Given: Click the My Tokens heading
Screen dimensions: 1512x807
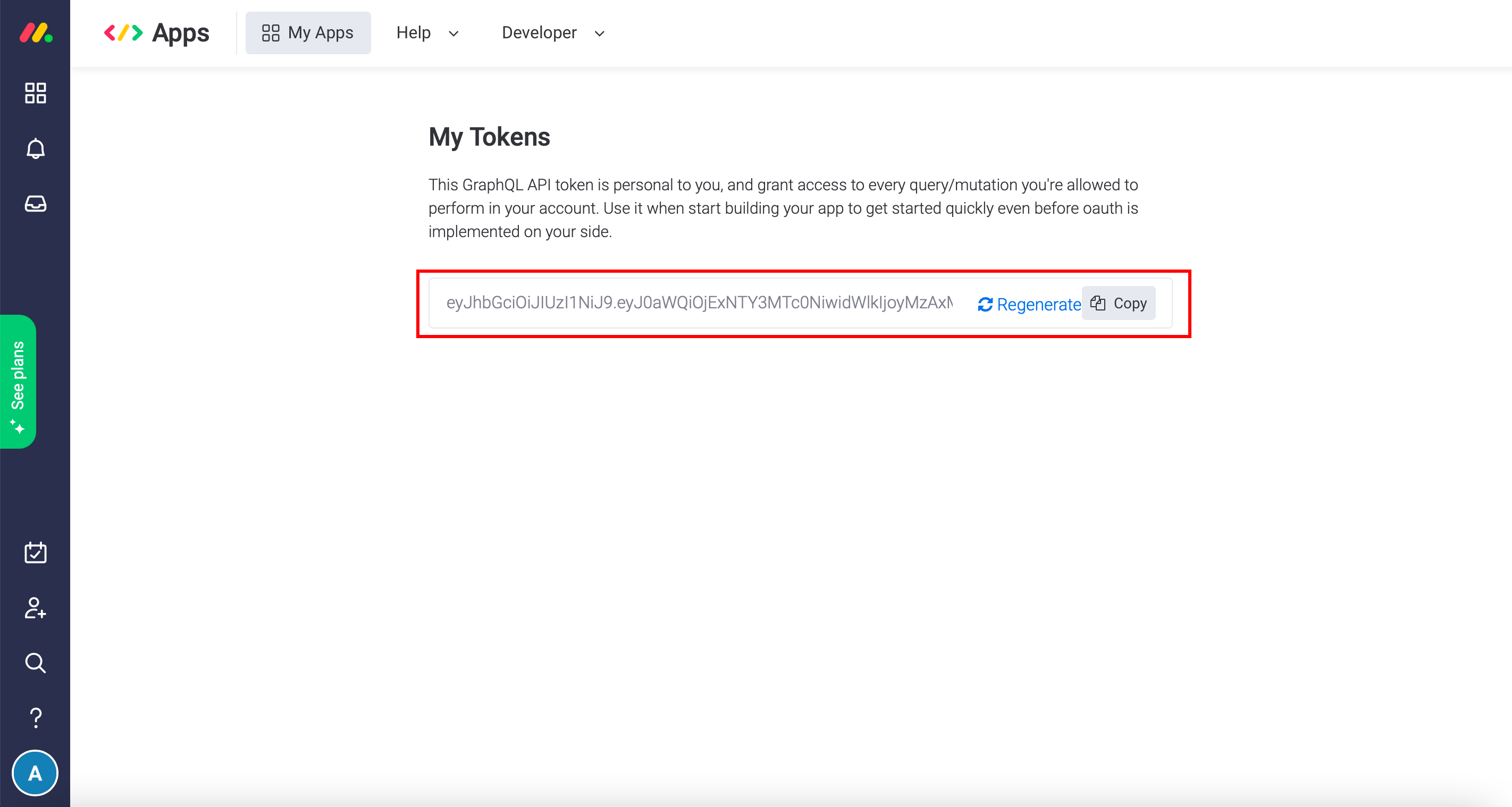Looking at the screenshot, I should (x=489, y=137).
